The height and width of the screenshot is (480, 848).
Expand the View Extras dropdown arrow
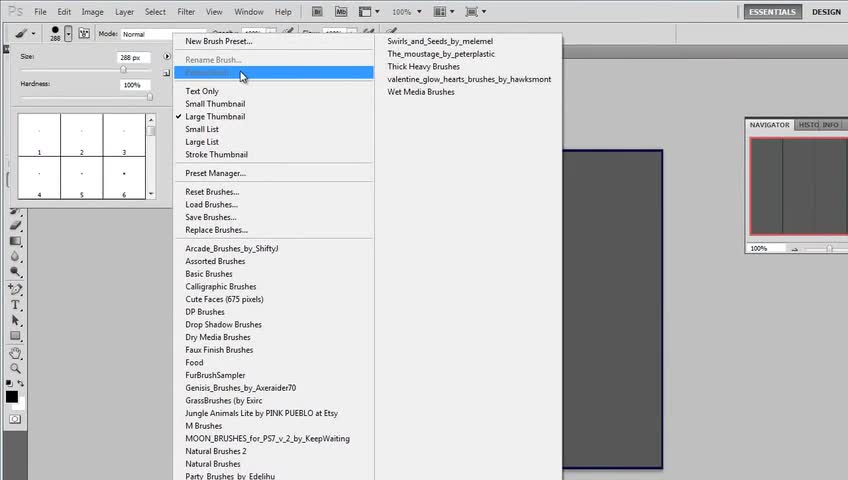coord(377,11)
